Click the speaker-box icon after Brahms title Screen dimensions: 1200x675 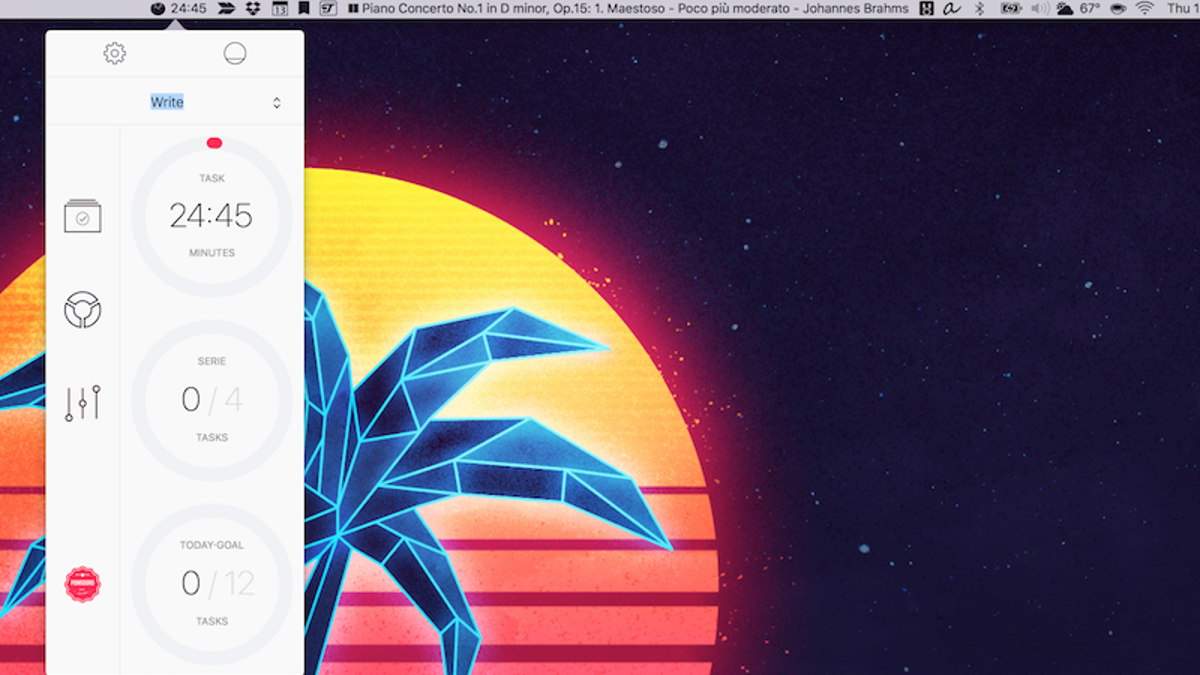[926, 9]
